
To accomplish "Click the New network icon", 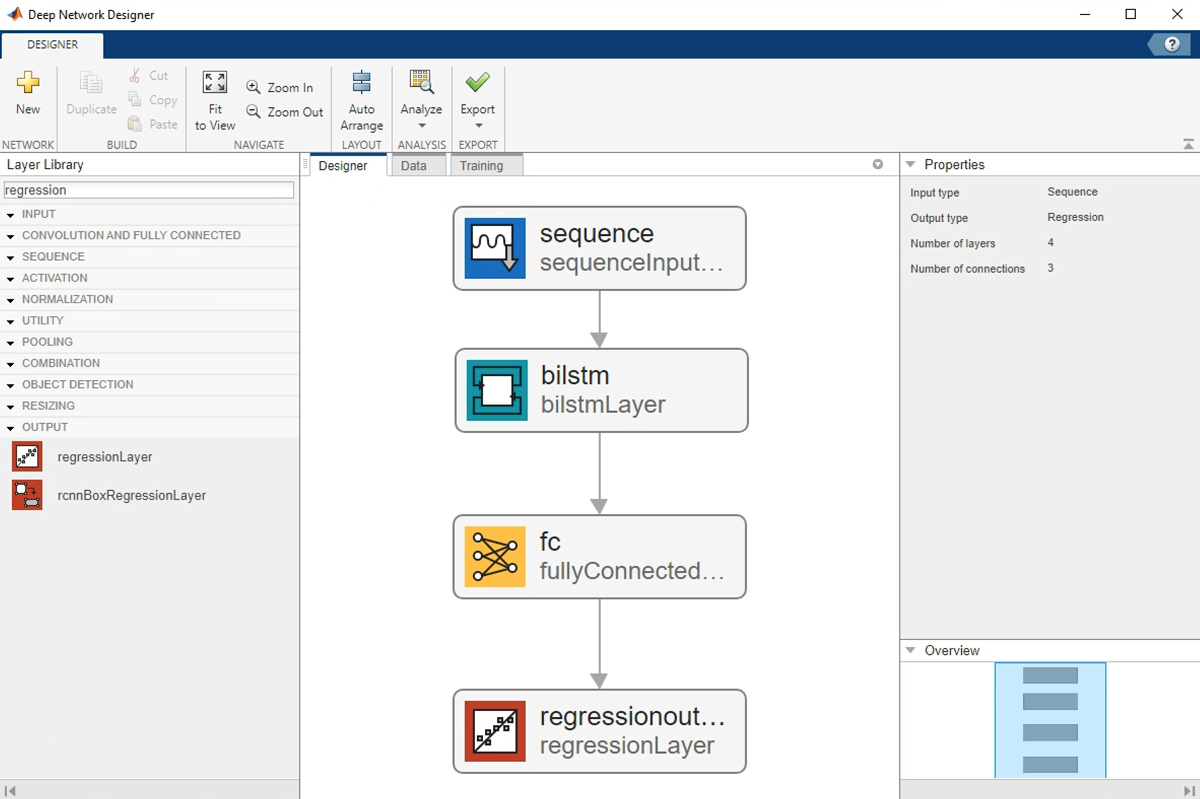I will pyautogui.click(x=28, y=84).
